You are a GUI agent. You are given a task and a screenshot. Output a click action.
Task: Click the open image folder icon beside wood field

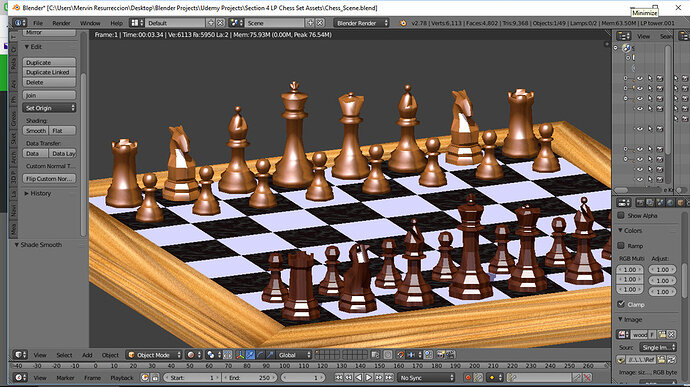pyautogui.click(x=662, y=335)
